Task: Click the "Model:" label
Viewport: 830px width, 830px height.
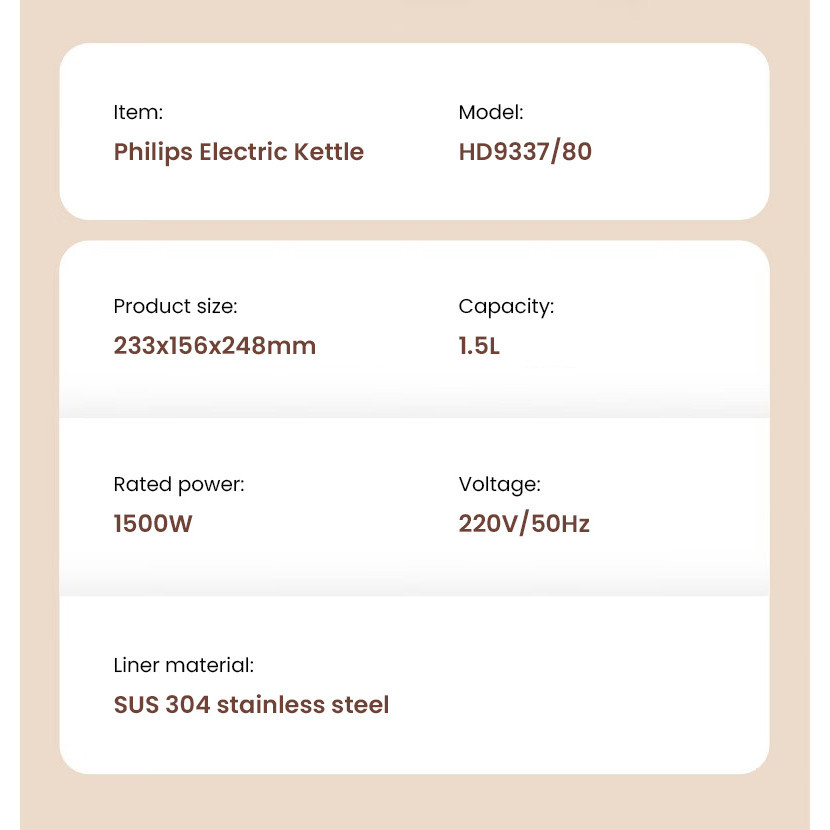Action: coord(491,113)
